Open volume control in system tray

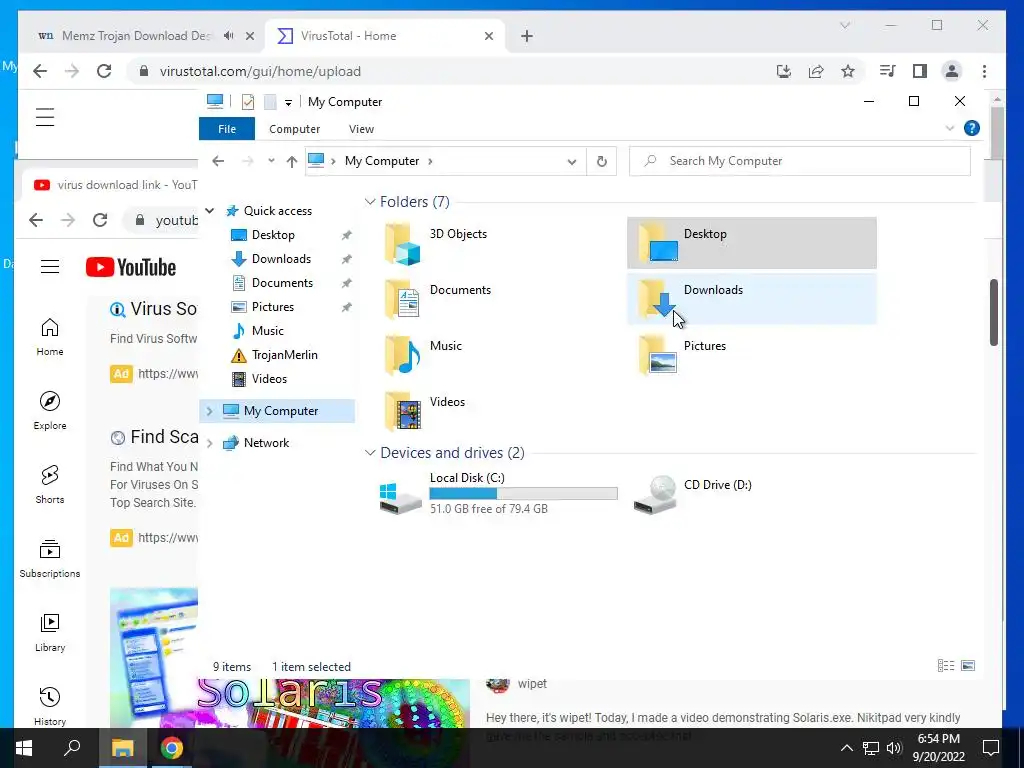pos(895,748)
